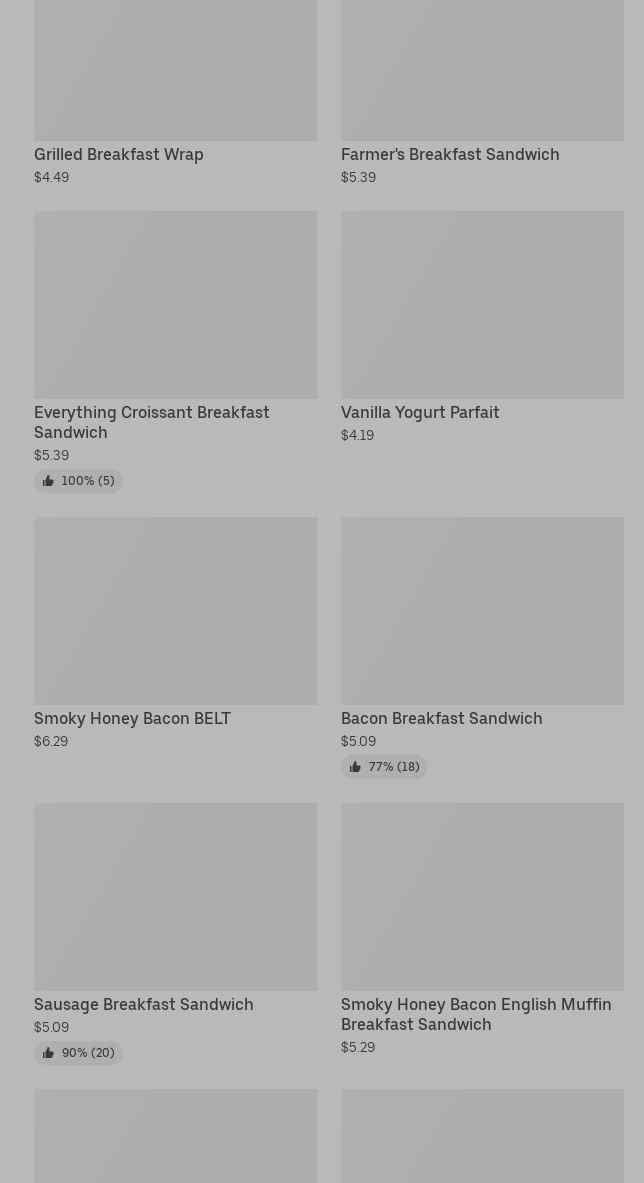The image size is (644, 1183).
Task: Click the 90% (20) rating badge
Action: pyautogui.click(x=78, y=1052)
